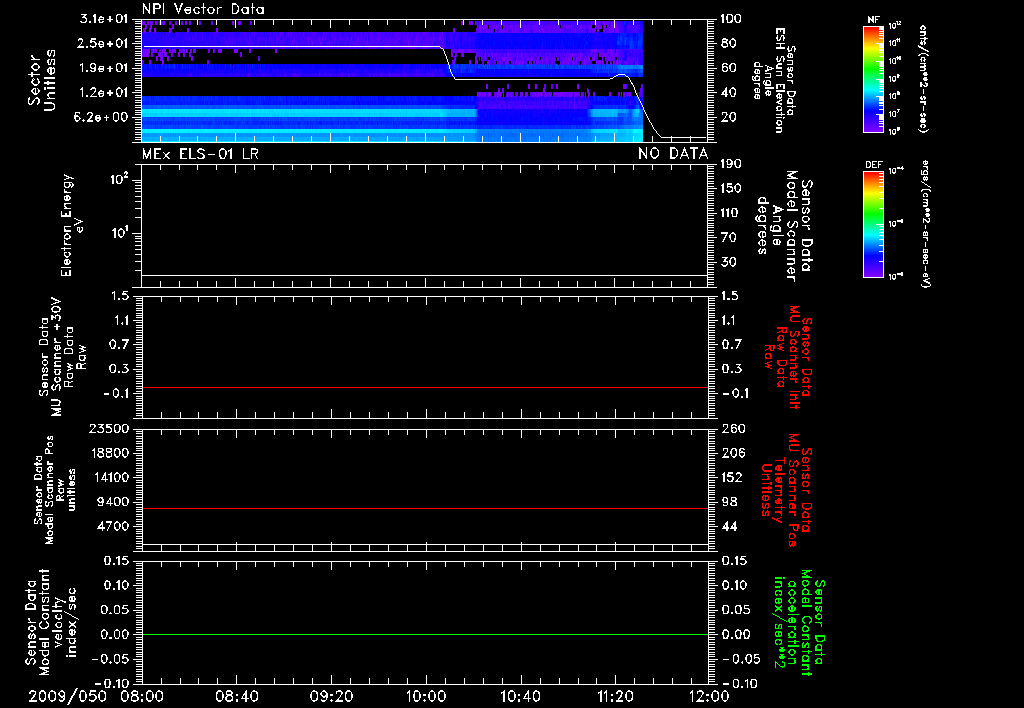Click the '9400' scanner position tick label
Image resolution: width=1024 pixels, height=708 pixels.
(x=114, y=502)
